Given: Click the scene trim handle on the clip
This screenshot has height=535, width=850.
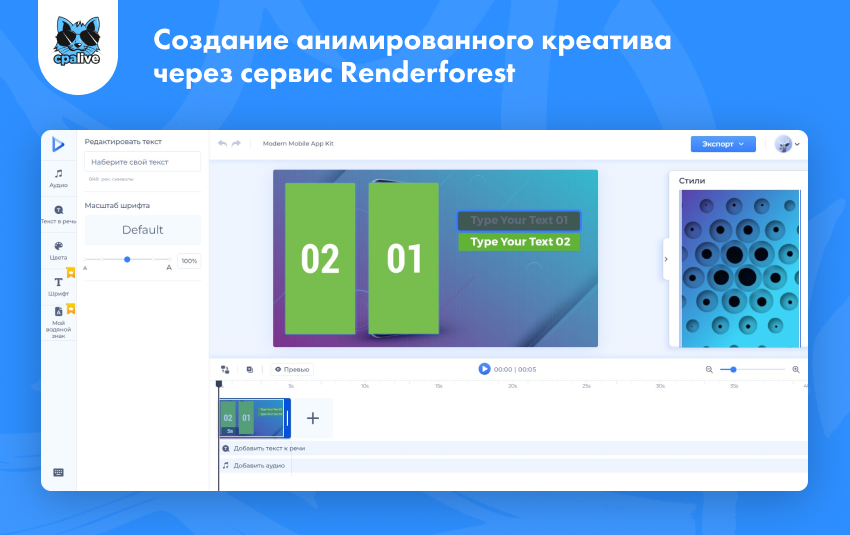Looking at the screenshot, I should tap(287, 418).
